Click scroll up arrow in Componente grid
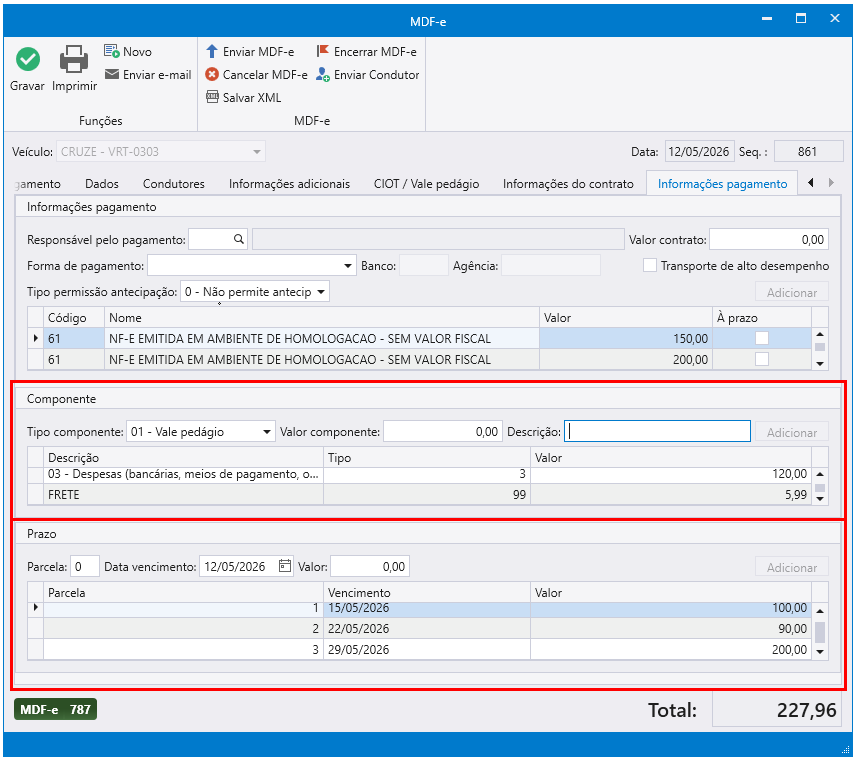 point(819,474)
